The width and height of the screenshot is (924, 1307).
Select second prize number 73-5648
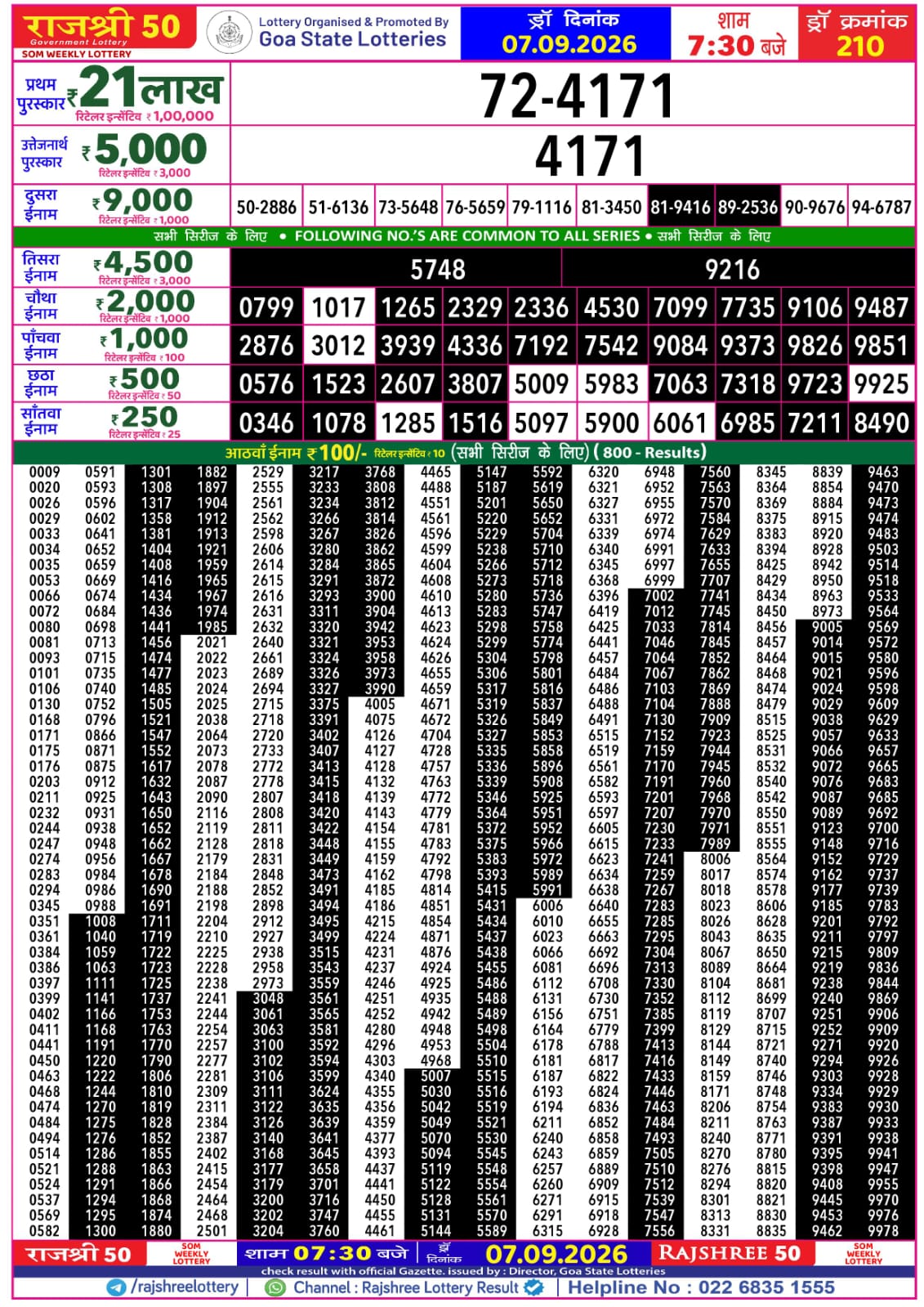tap(408, 208)
